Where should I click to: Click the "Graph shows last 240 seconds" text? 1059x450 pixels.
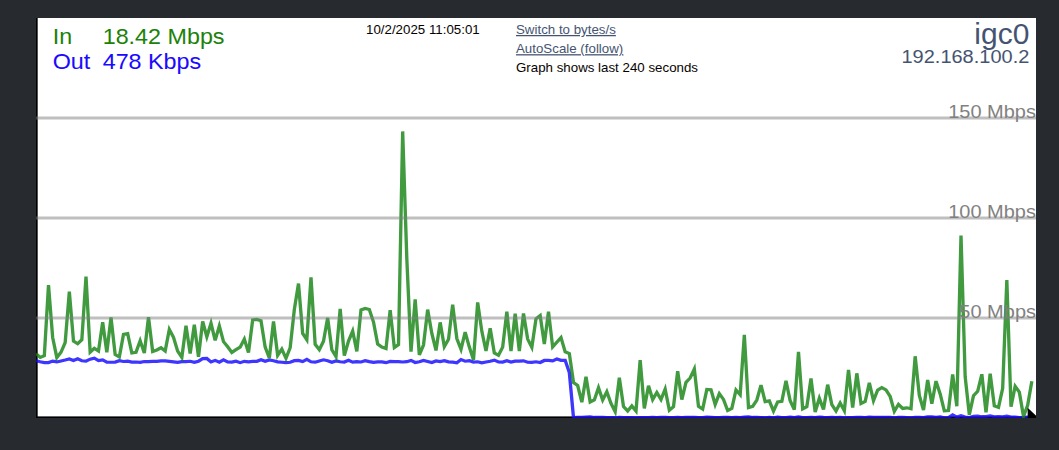click(x=606, y=68)
